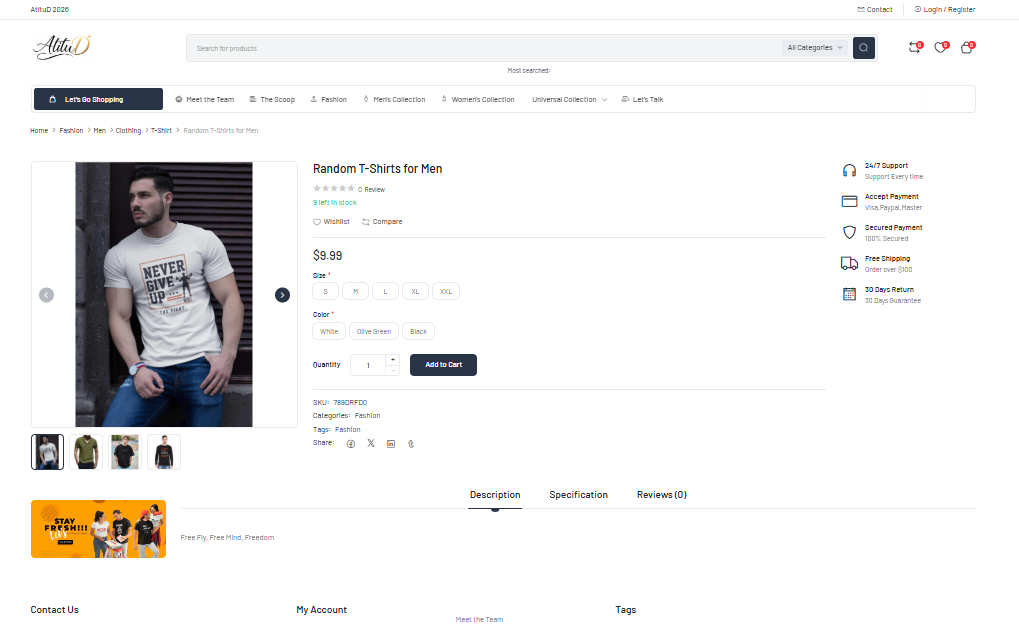Share product on LinkedIn

click(x=391, y=444)
